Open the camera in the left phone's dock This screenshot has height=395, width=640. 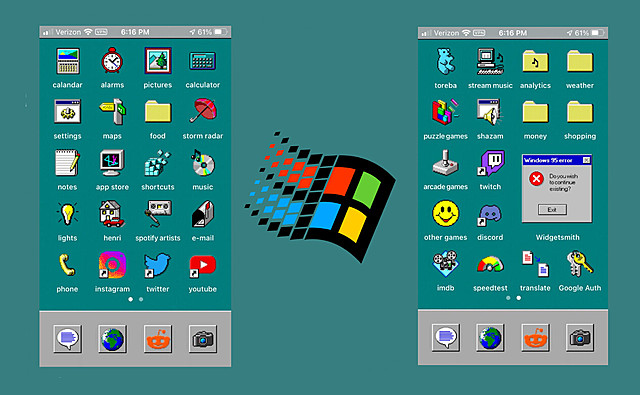click(203, 338)
